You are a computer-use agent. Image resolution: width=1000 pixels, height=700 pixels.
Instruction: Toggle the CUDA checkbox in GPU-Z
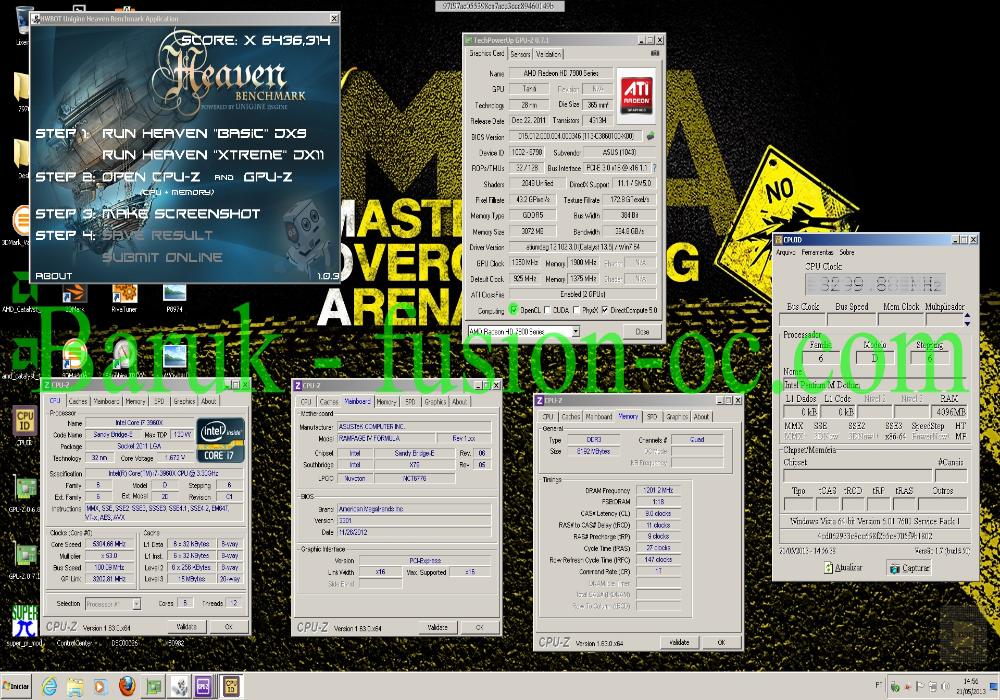click(x=548, y=310)
